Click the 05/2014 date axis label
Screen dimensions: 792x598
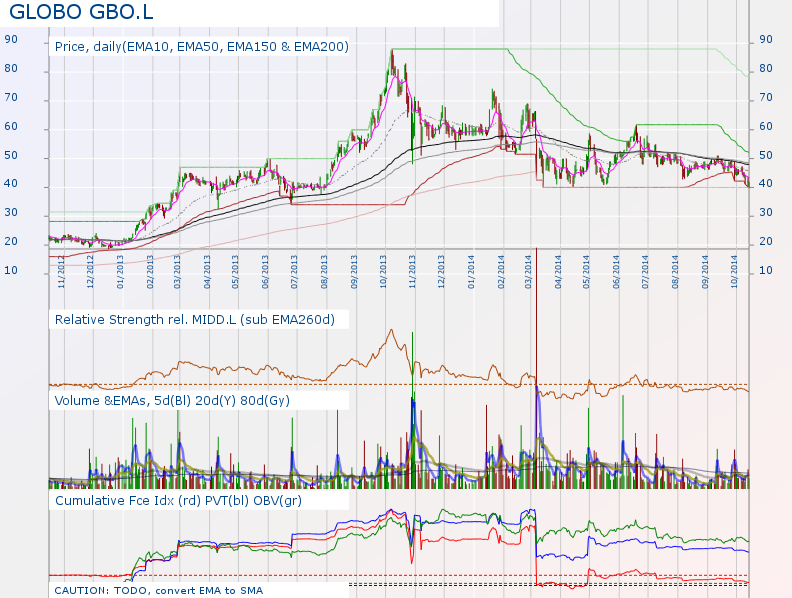586,272
